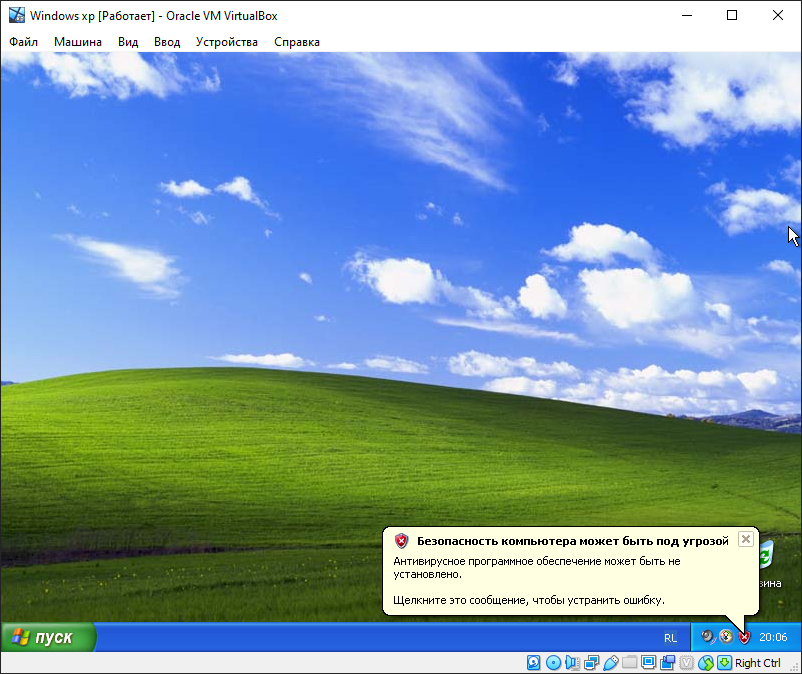Click the RL language indicator
This screenshot has height=674, width=802.
[670, 638]
